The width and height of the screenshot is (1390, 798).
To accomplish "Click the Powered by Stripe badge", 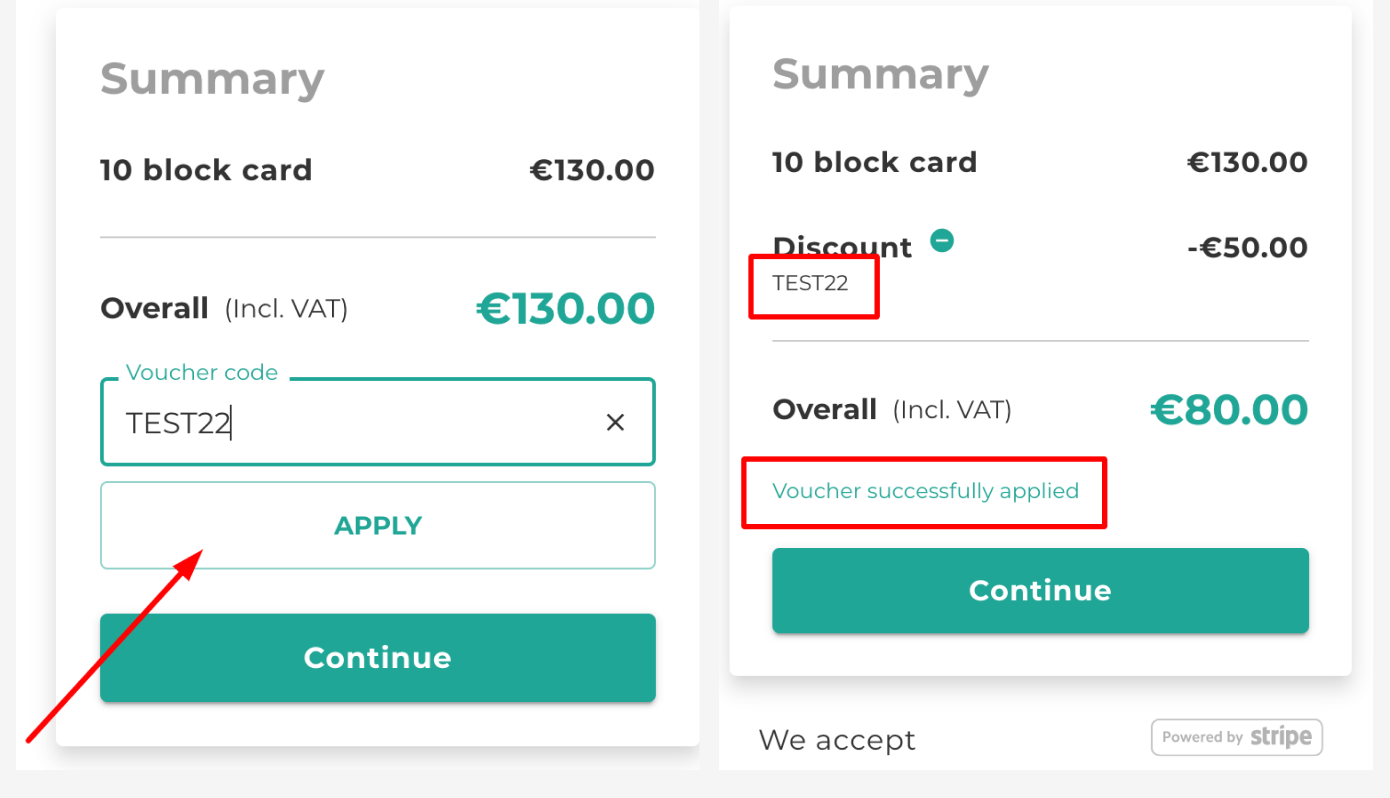I will pyautogui.click(x=1236, y=737).
